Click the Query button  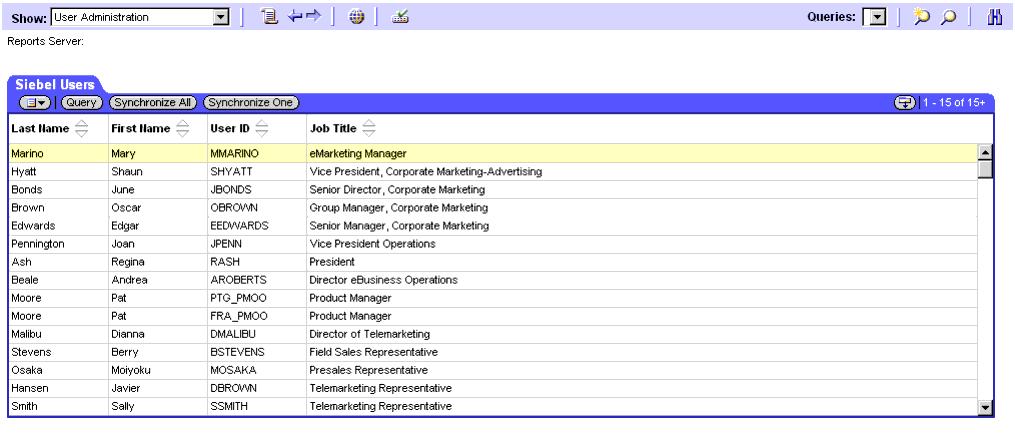(x=82, y=102)
